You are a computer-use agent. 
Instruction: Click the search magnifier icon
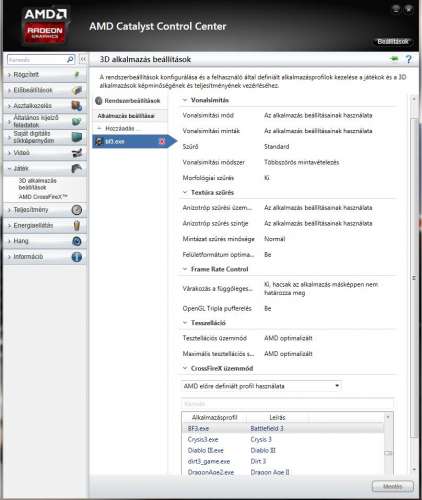(x=70, y=60)
